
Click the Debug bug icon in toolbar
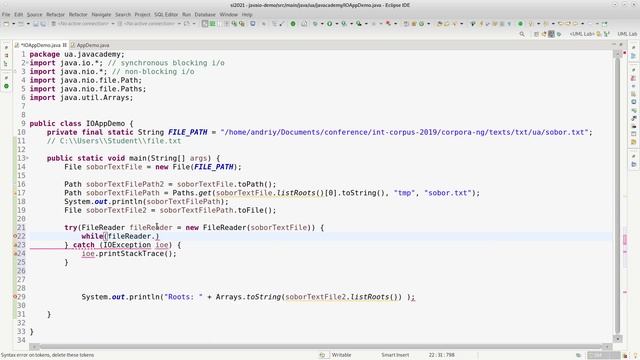[x=316, y=24]
